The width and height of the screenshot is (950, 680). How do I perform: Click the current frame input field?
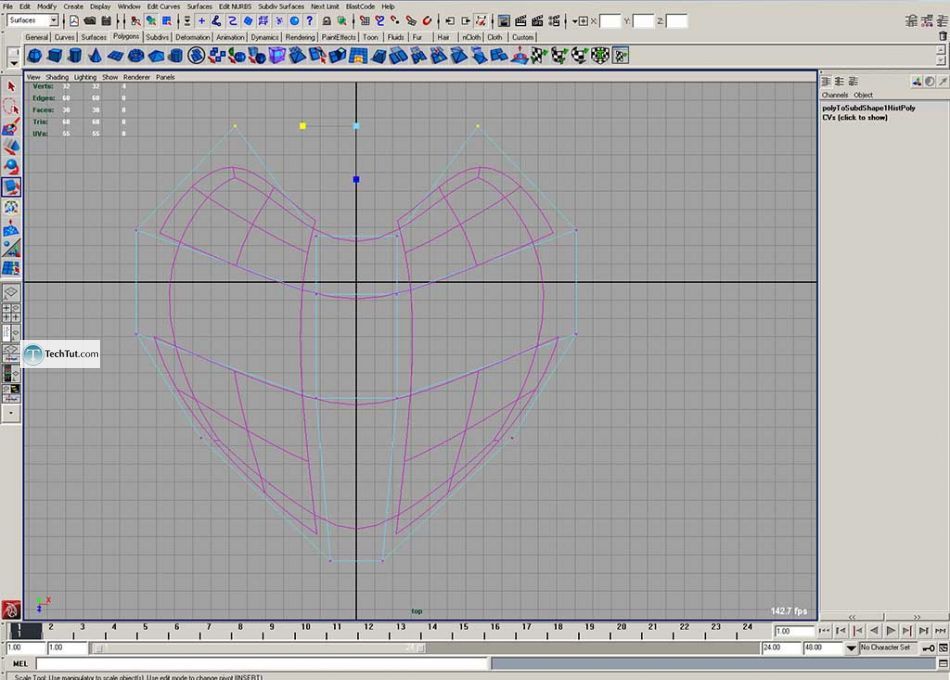pos(793,631)
